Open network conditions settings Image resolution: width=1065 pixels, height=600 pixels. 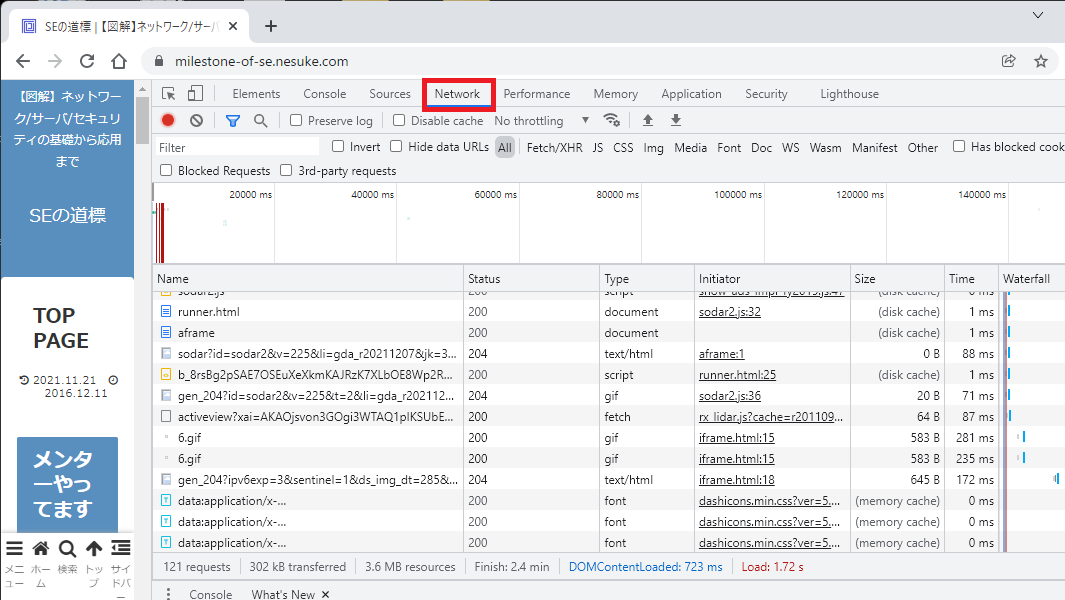(x=612, y=119)
